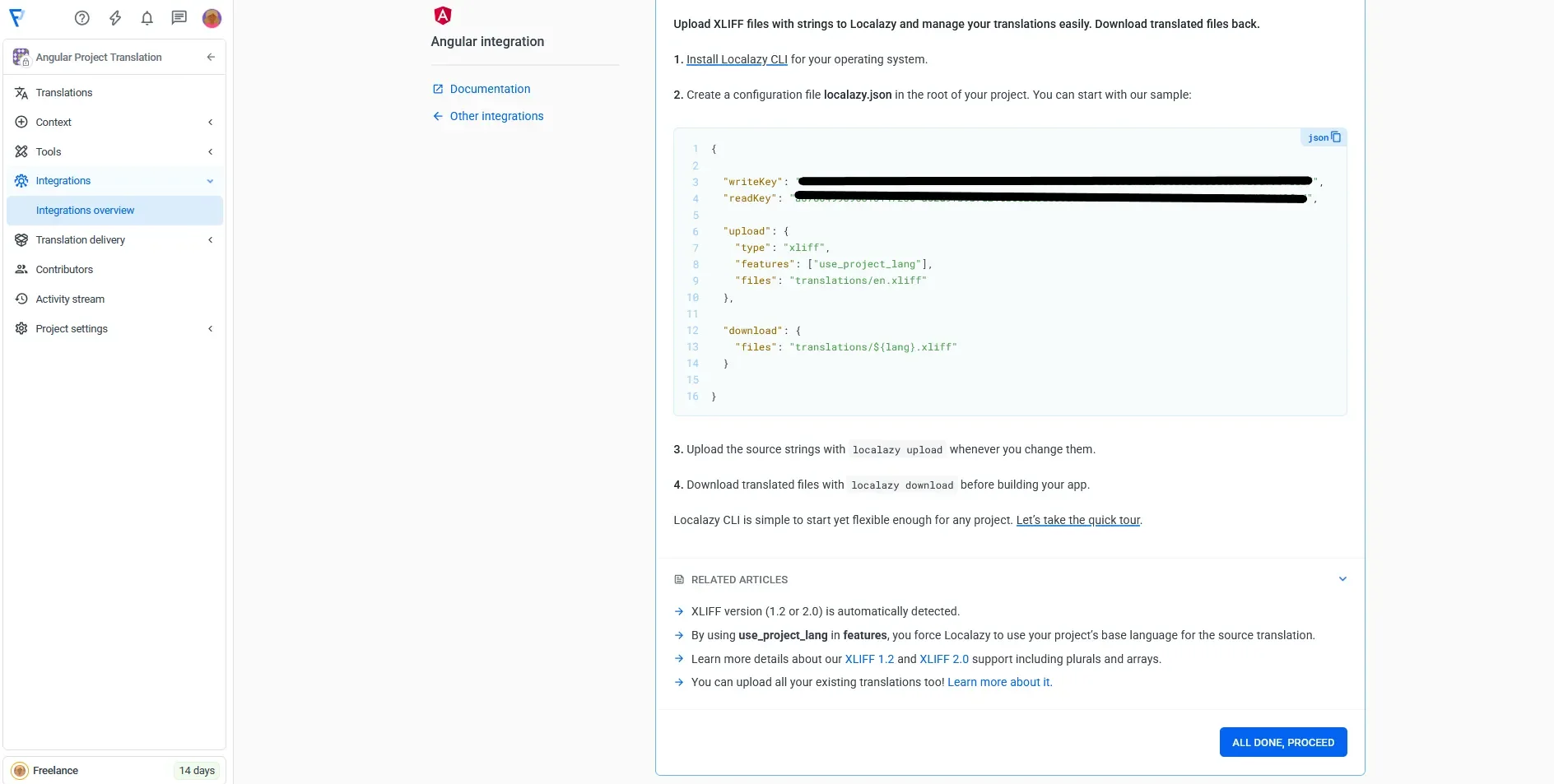Image resolution: width=1554 pixels, height=784 pixels.
Task: Click the lightning bolt icon
Action: click(115, 18)
